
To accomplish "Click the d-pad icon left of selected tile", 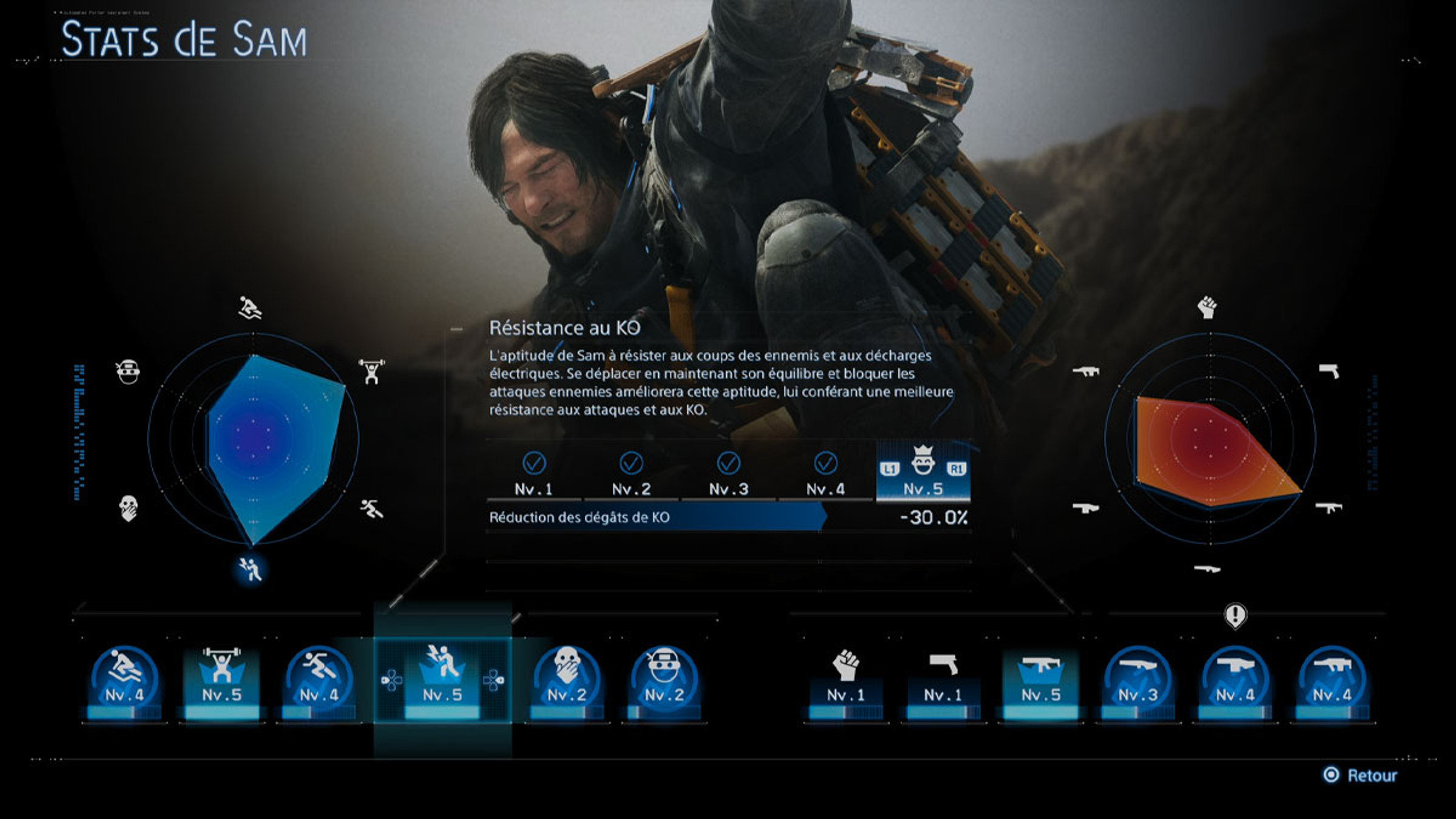I will 391,681.
